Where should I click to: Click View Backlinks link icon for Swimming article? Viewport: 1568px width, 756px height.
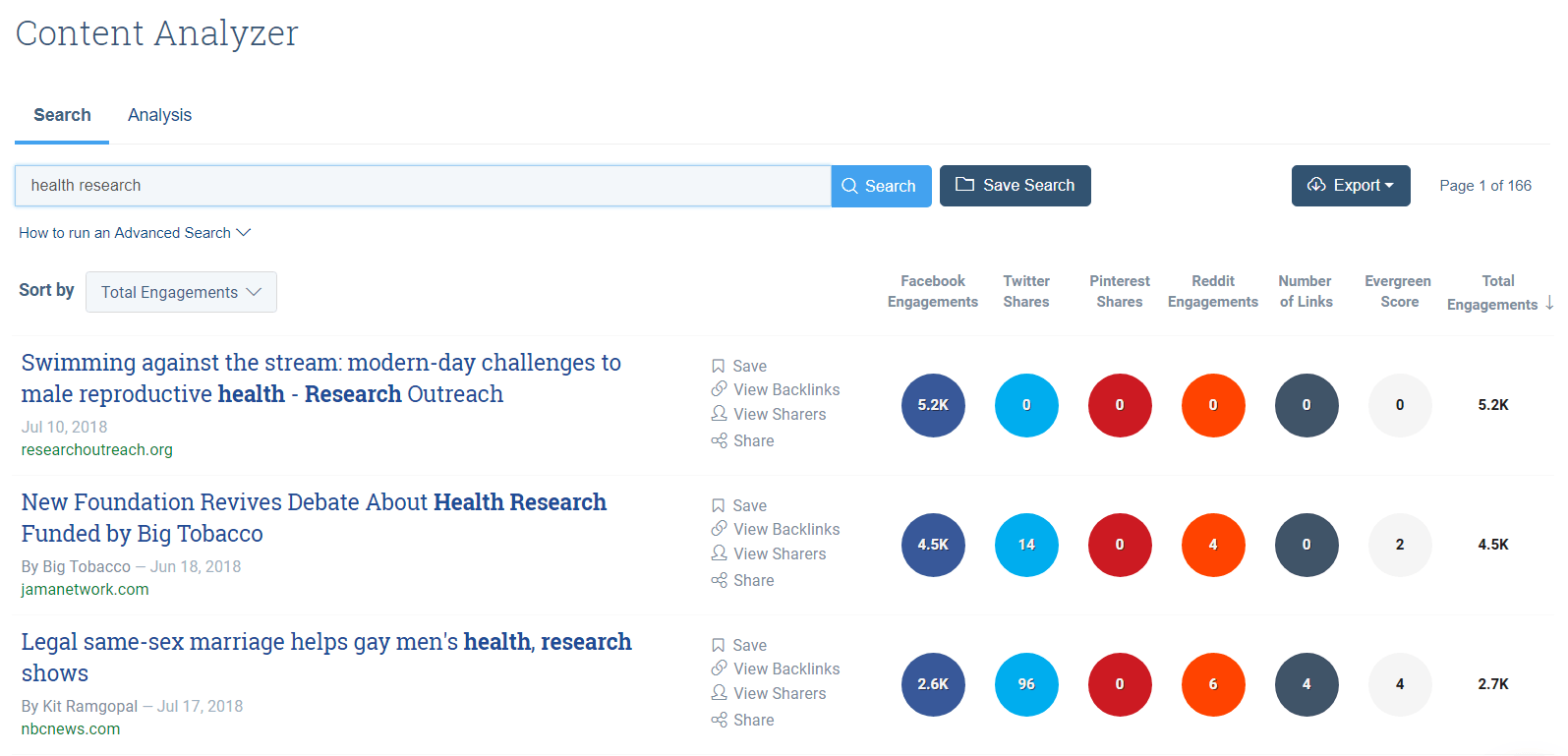[720, 389]
